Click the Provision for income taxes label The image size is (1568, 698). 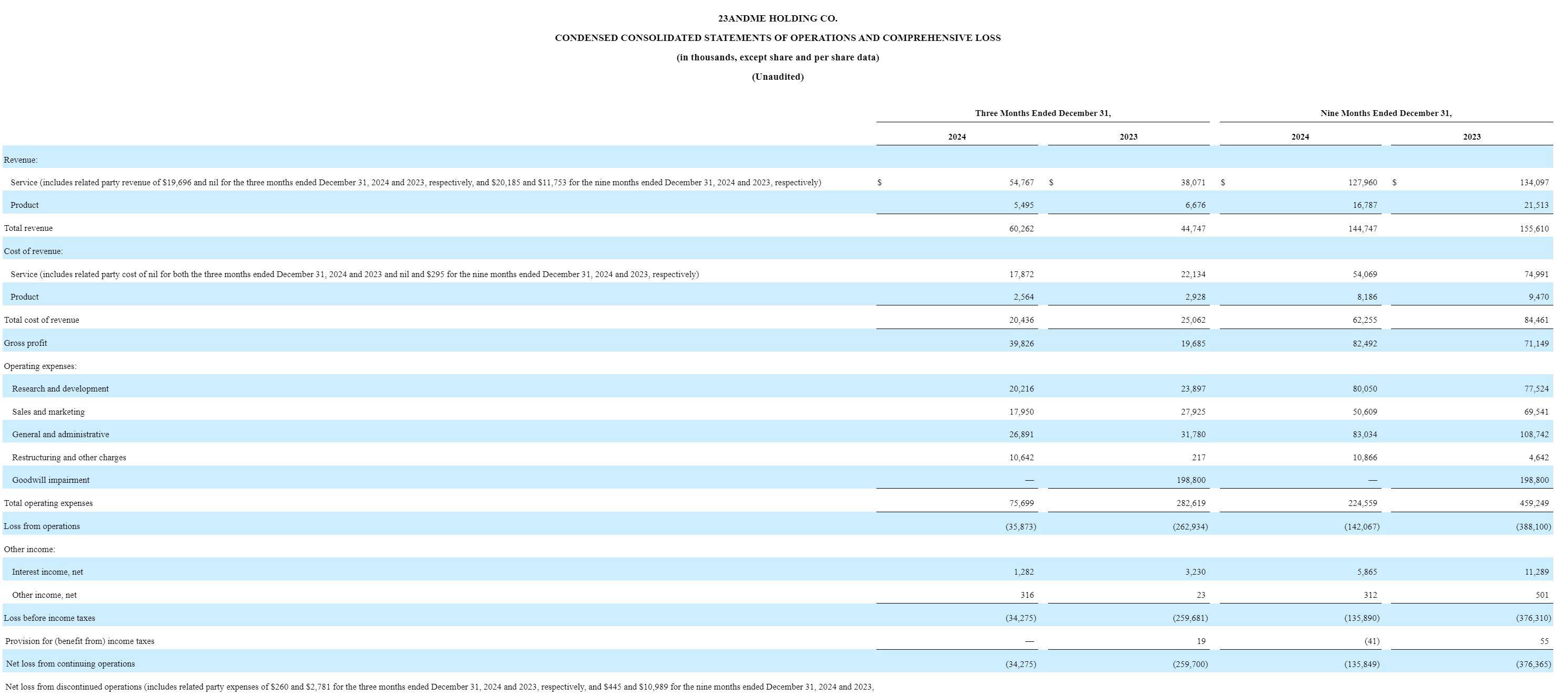[x=80, y=641]
